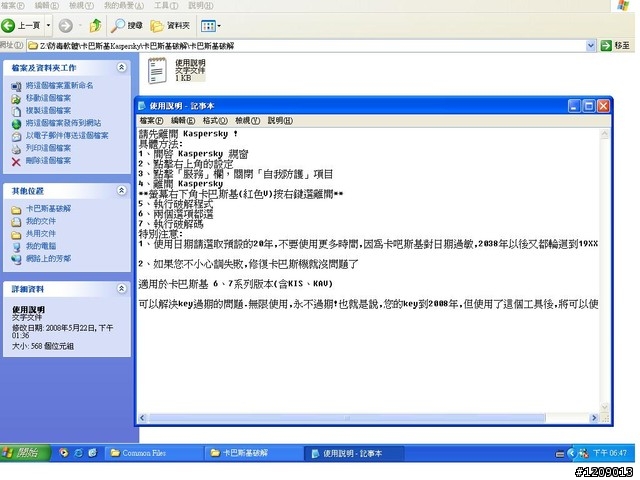This screenshot has width=640, height=480.
Task: Click the globe publish-to-web icon
Action: 16,124
